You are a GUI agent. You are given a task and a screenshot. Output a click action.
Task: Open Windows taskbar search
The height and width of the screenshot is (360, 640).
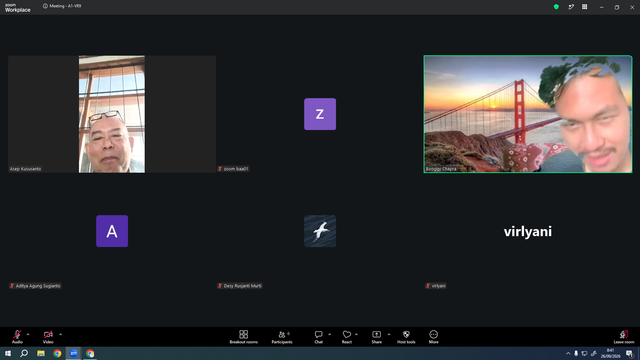(24, 353)
